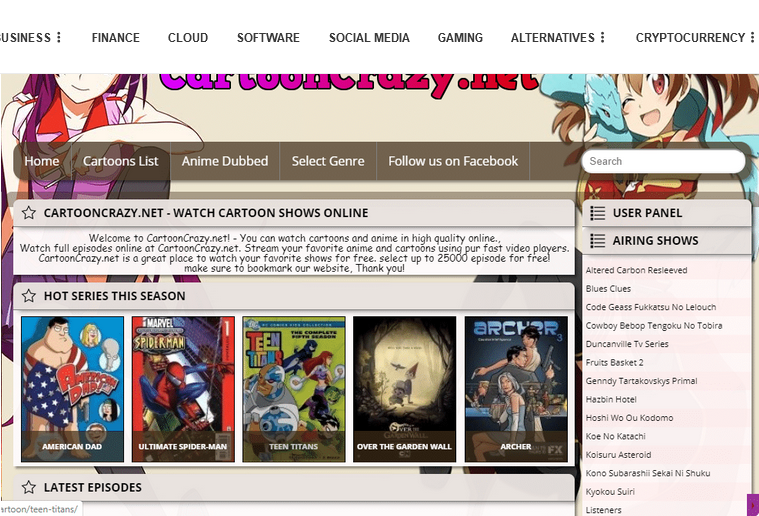Open Hazbin Hotel link

pyautogui.click(x=611, y=399)
